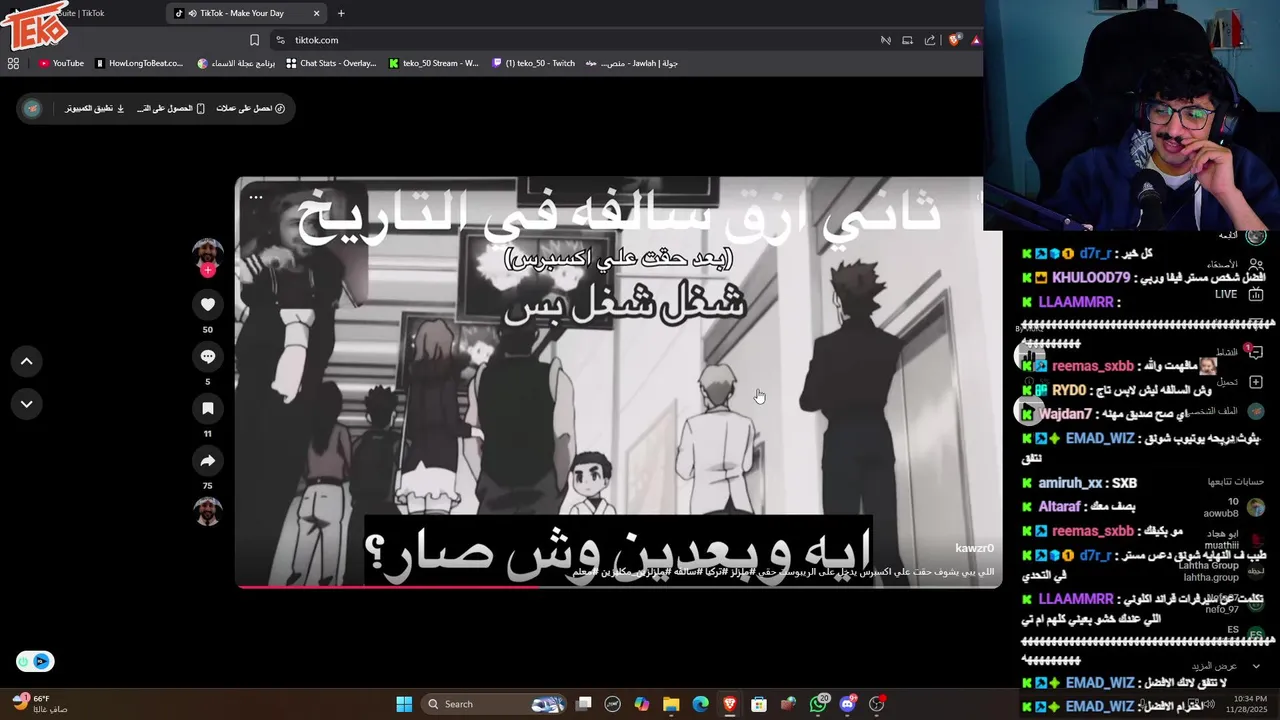Screen dimensions: 1280x720
Task: Open the Jawlah bookmark
Action: point(632,63)
